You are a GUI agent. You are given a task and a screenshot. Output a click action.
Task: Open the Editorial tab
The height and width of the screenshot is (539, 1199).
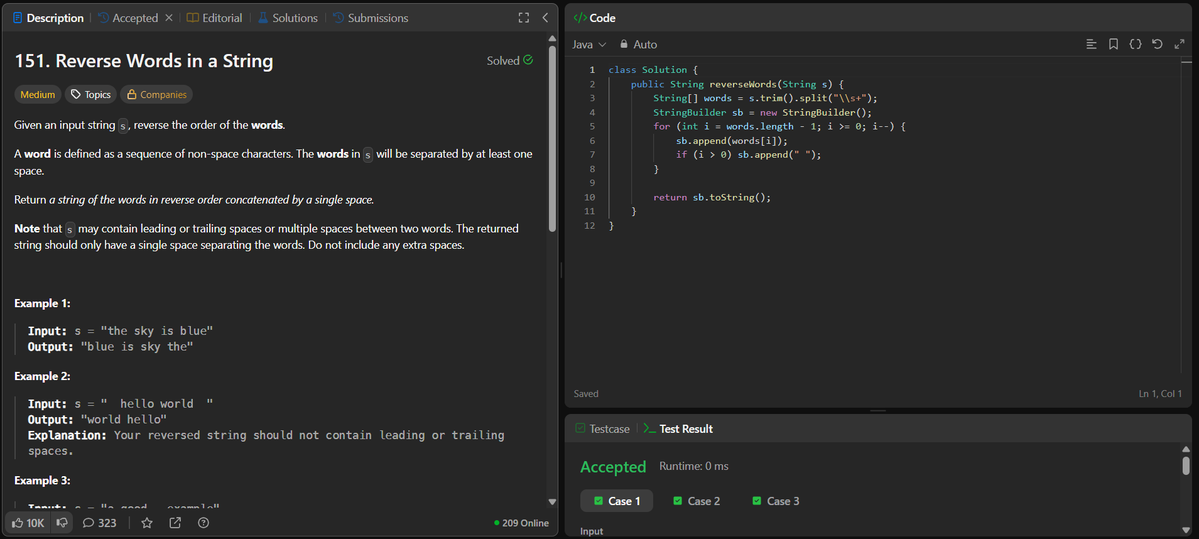214,18
